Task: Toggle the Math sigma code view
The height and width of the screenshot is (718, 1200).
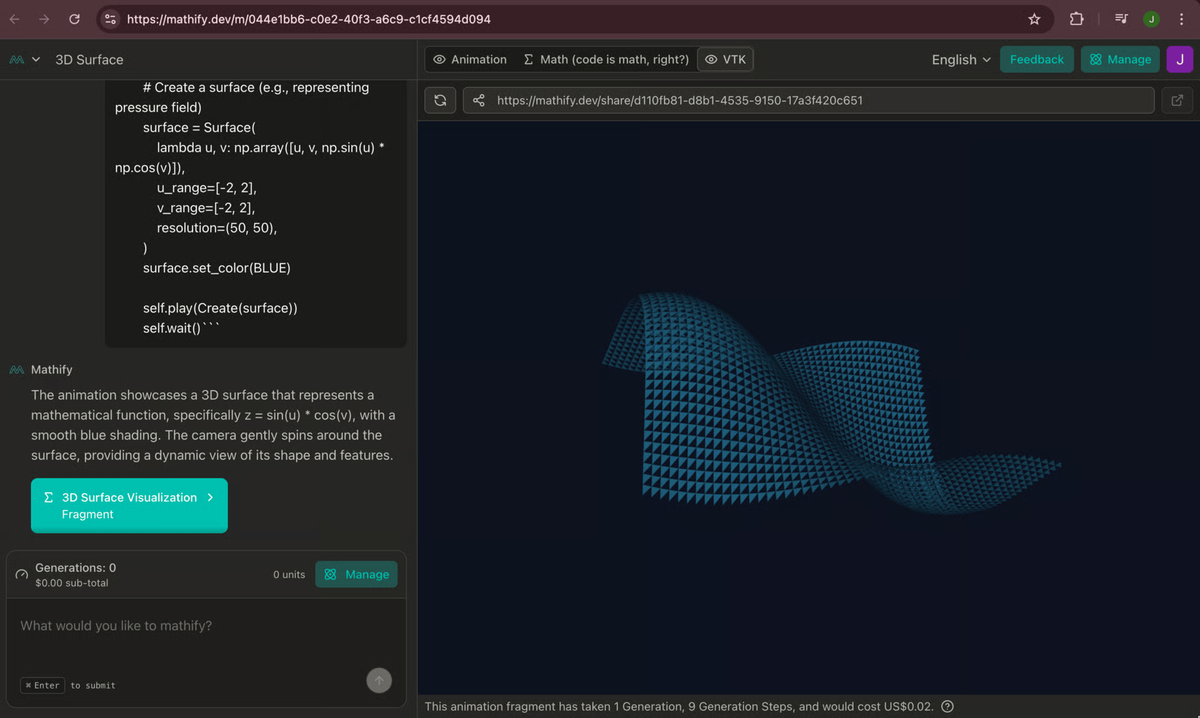Action: [x=530, y=59]
